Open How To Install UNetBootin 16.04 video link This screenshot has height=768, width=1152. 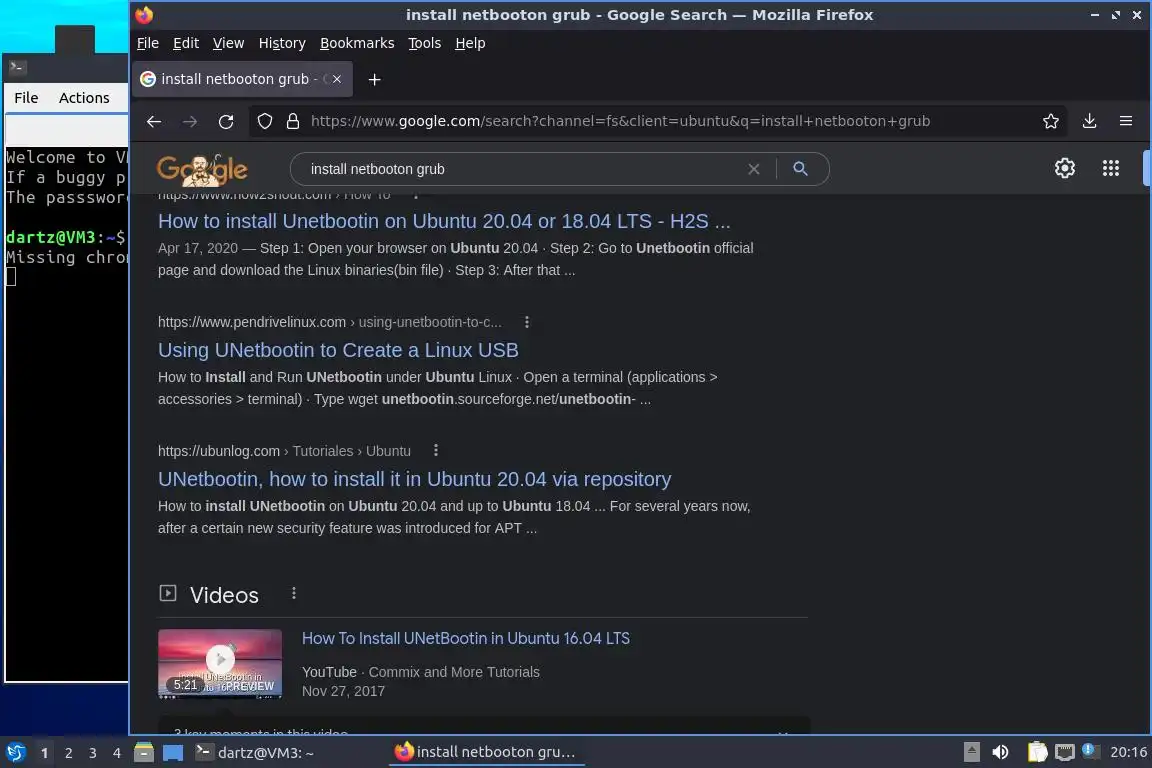(x=466, y=639)
